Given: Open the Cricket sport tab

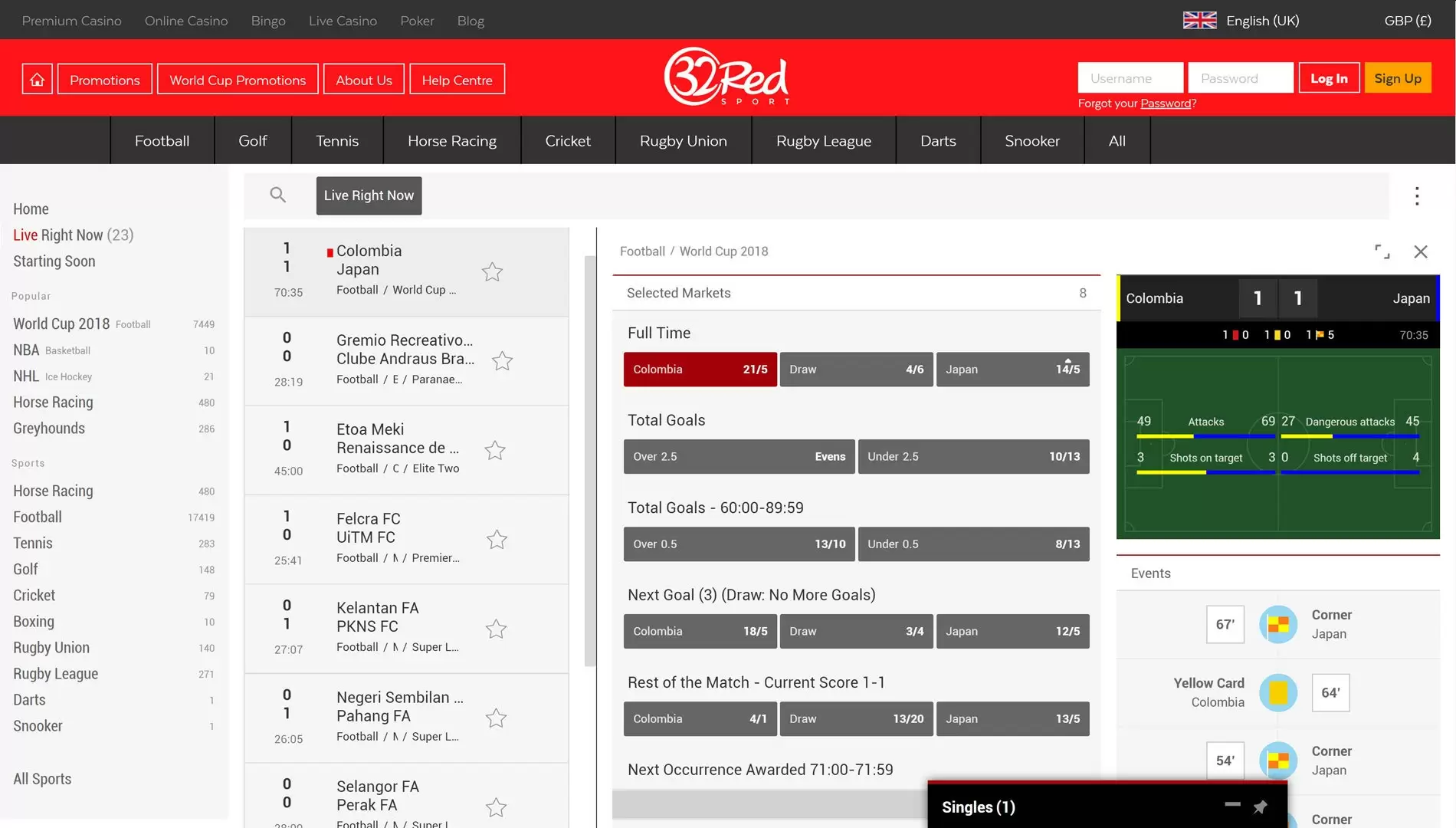Looking at the screenshot, I should [x=568, y=140].
